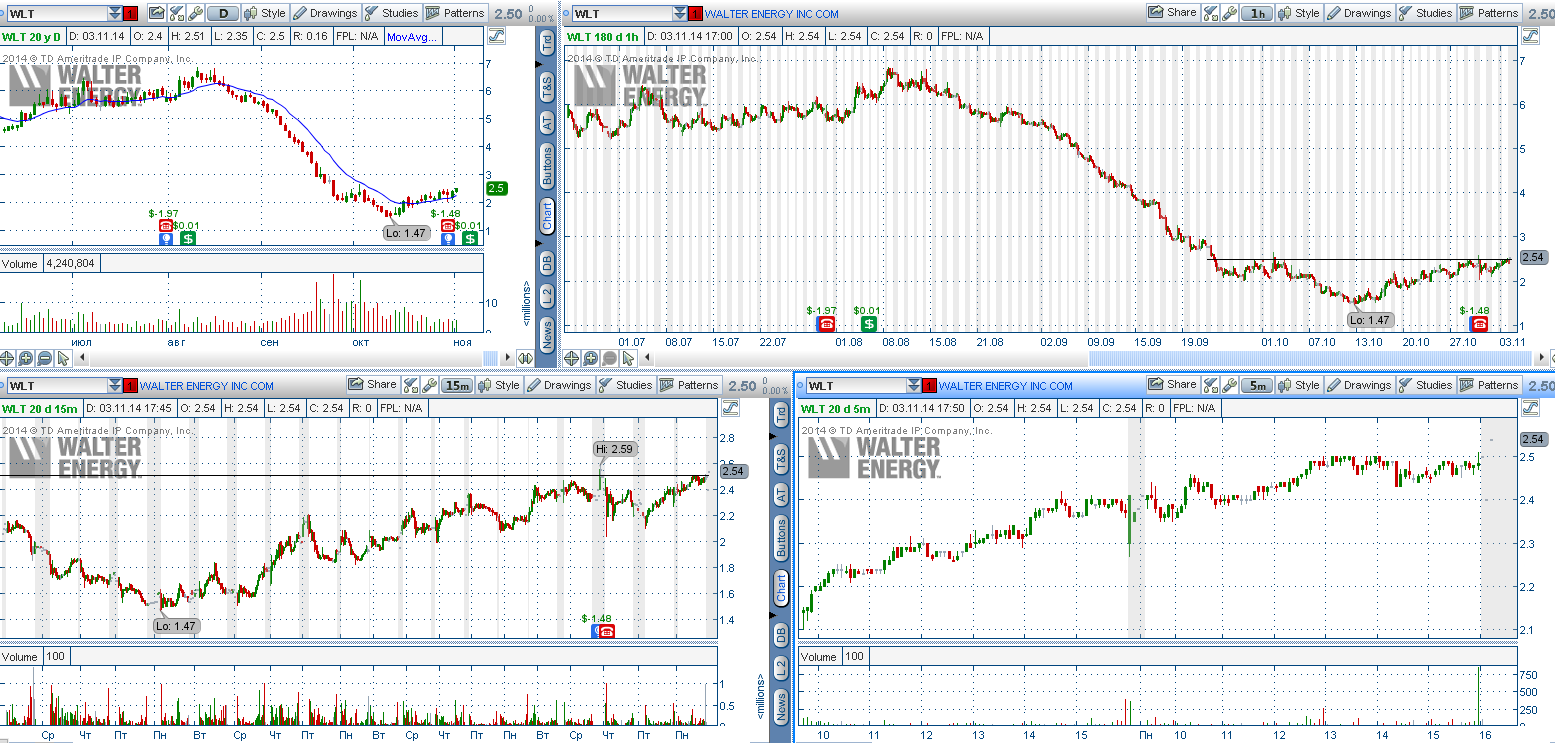Click the crosshair pan icon below the daily chart
The image size is (1555, 743).
(x=8, y=358)
